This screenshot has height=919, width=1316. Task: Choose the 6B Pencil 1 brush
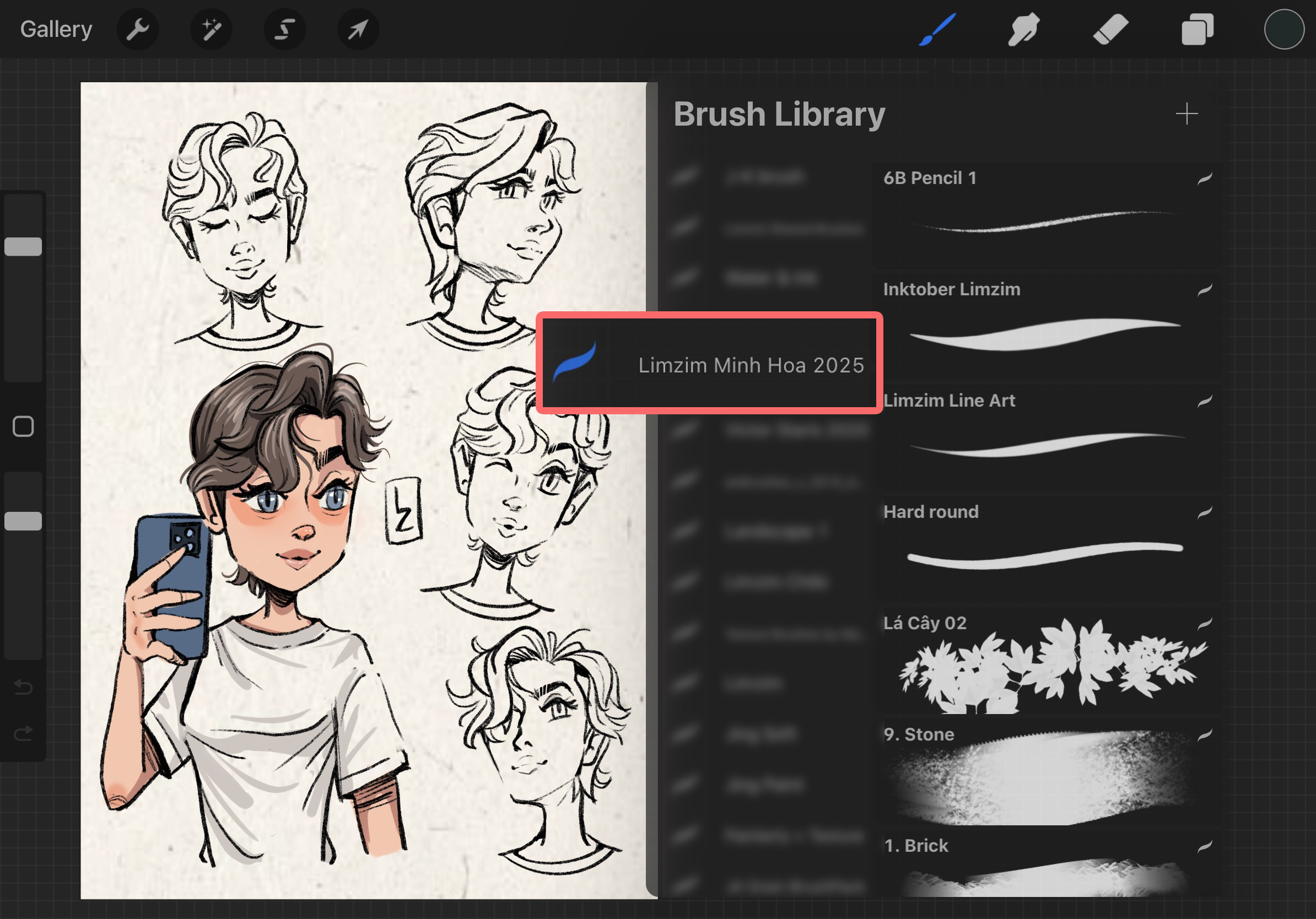pos(1047,215)
